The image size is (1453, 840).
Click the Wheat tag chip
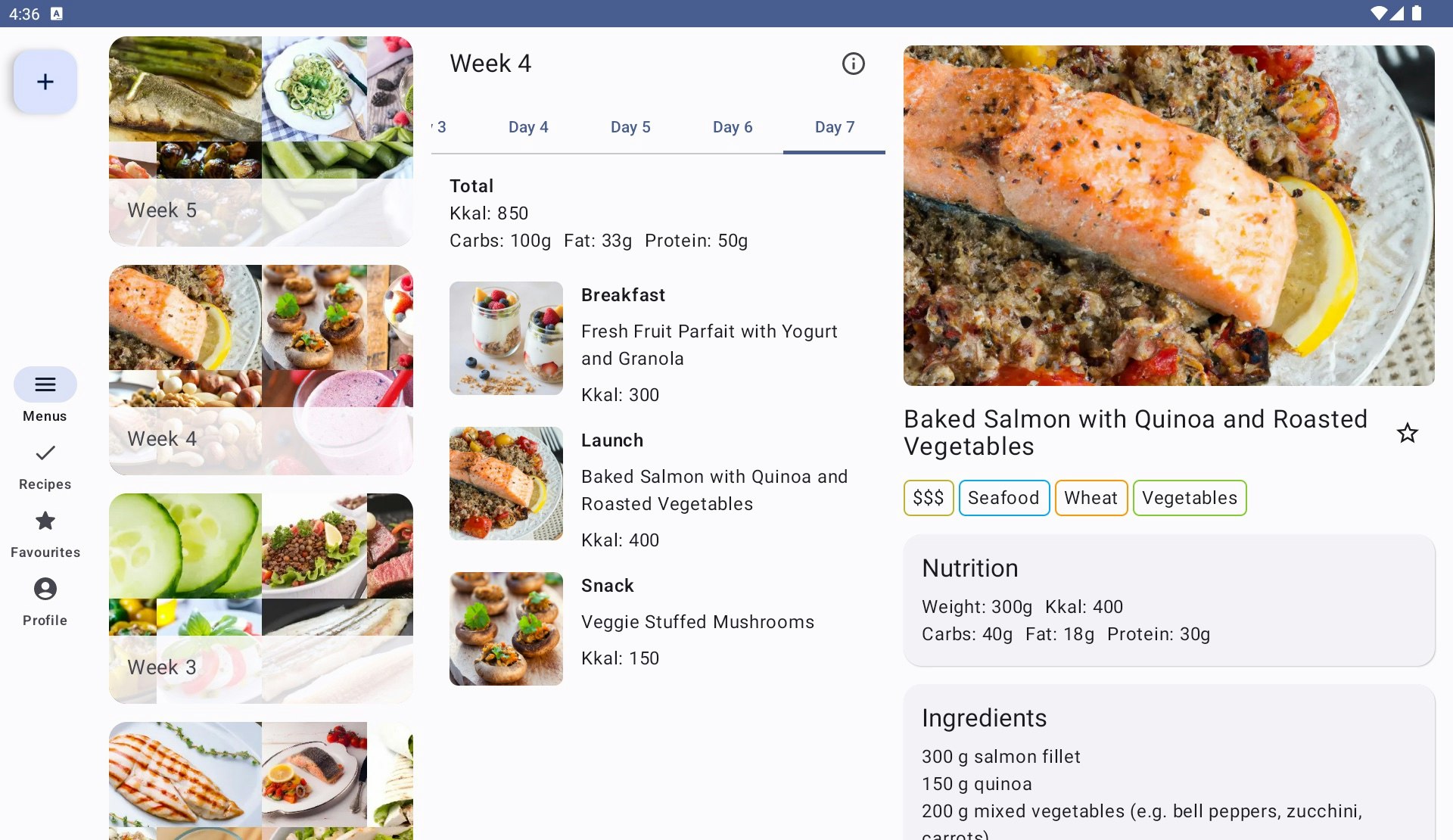[x=1091, y=498]
